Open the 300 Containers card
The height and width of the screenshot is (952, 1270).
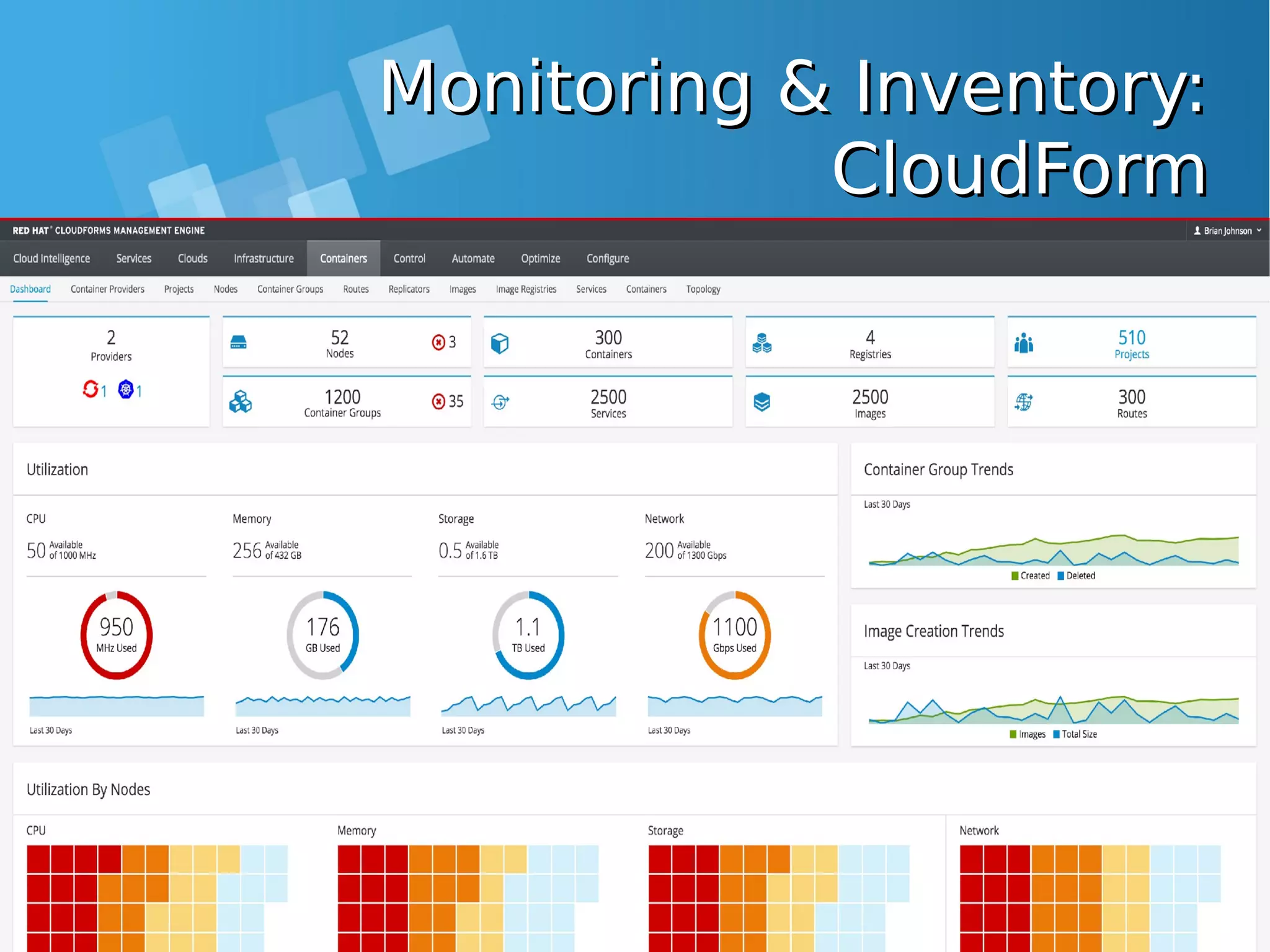[x=608, y=342]
